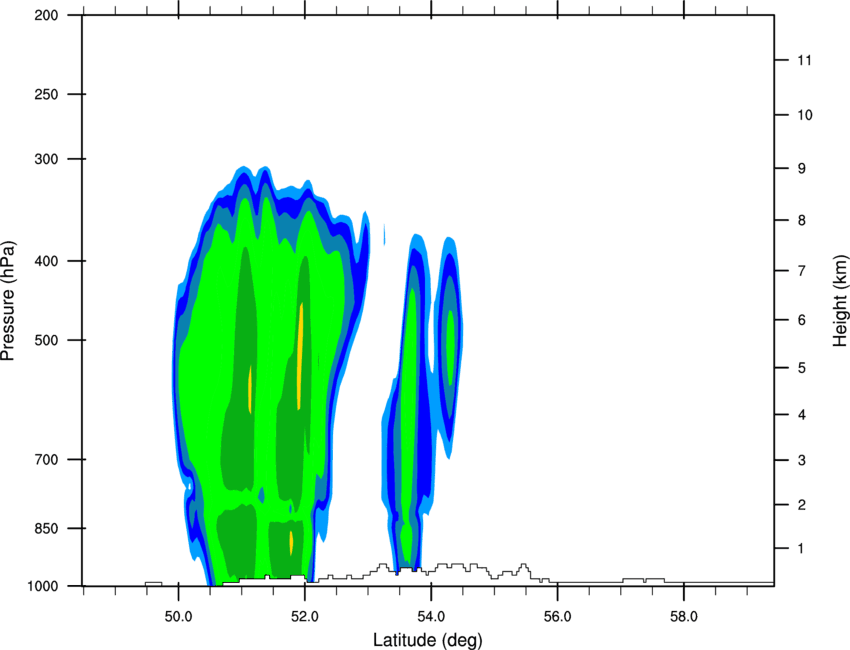Click the 52.0 latitude tick label

coord(305,617)
